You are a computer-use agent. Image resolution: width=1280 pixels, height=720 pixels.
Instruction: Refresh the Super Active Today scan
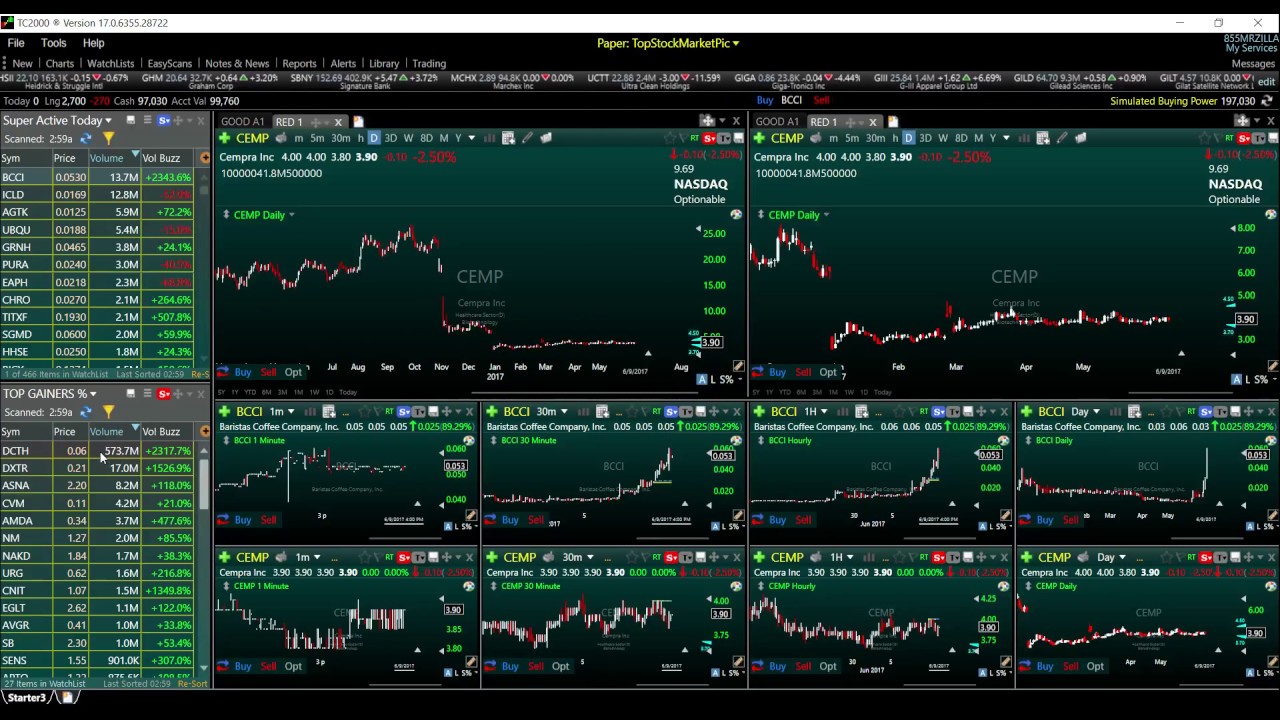[86, 139]
